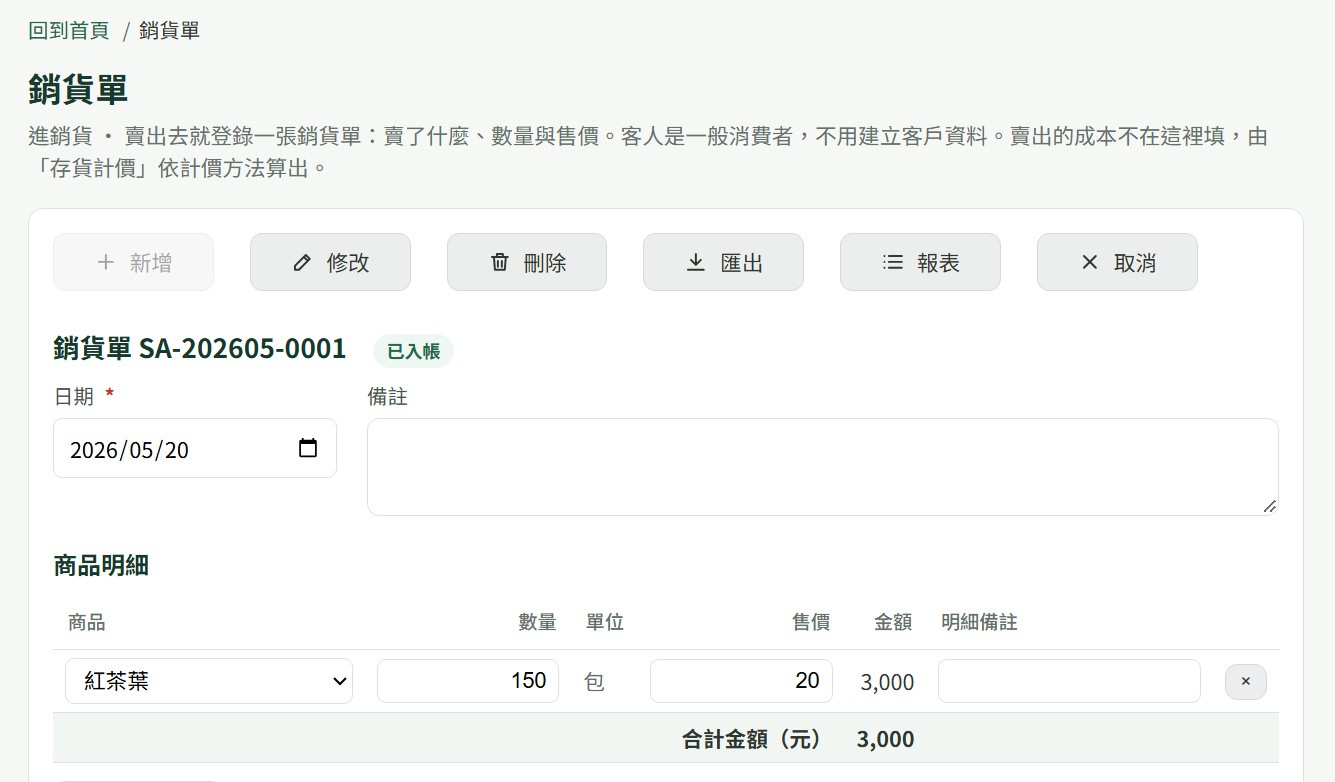Click the 售價 column header
Image resolution: width=1335 pixels, height=782 pixels.
coord(811,622)
